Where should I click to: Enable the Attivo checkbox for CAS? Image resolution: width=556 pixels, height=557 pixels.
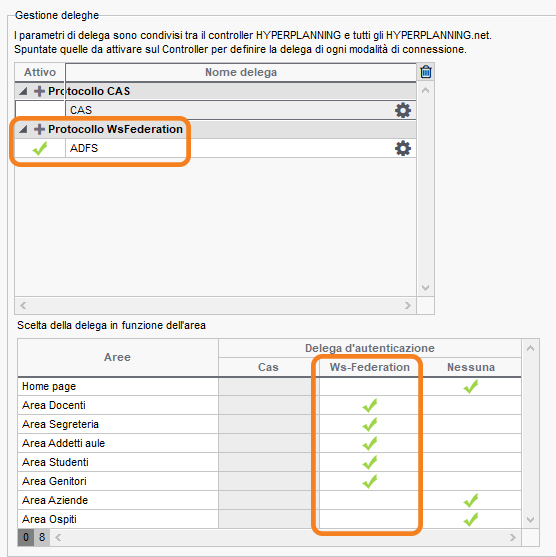click(x=40, y=110)
